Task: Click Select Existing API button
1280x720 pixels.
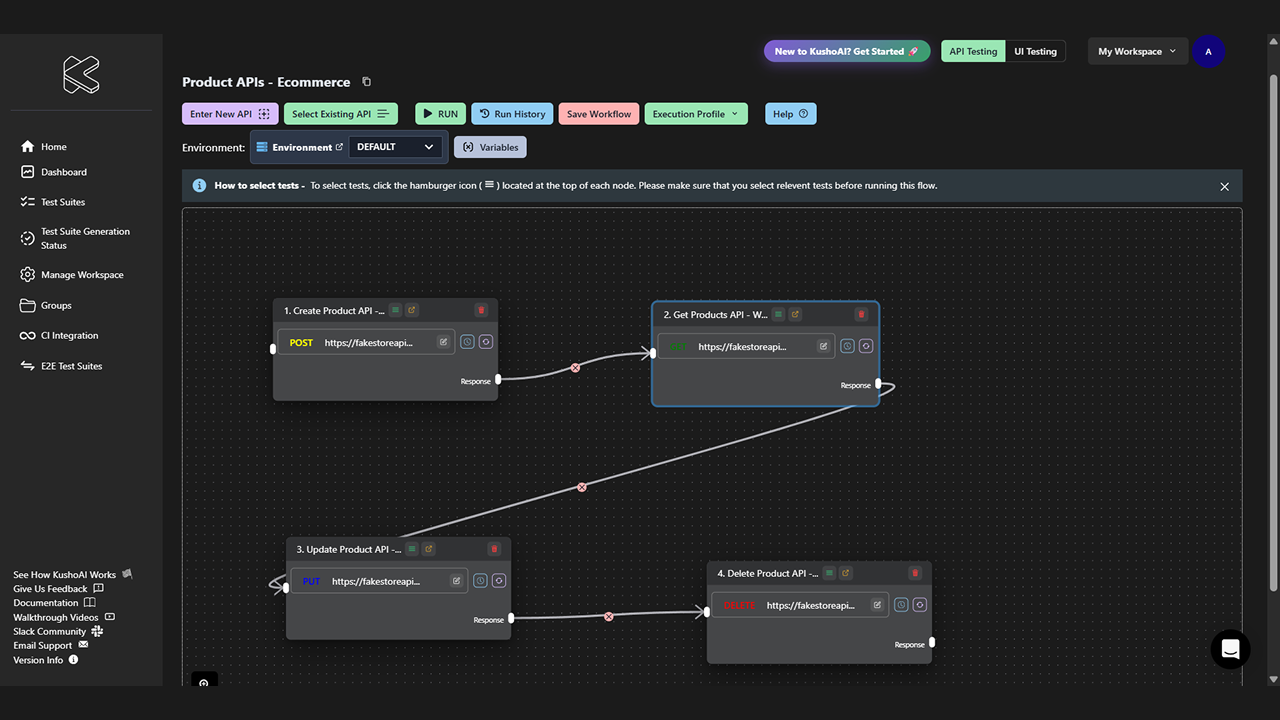Action: pos(341,114)
